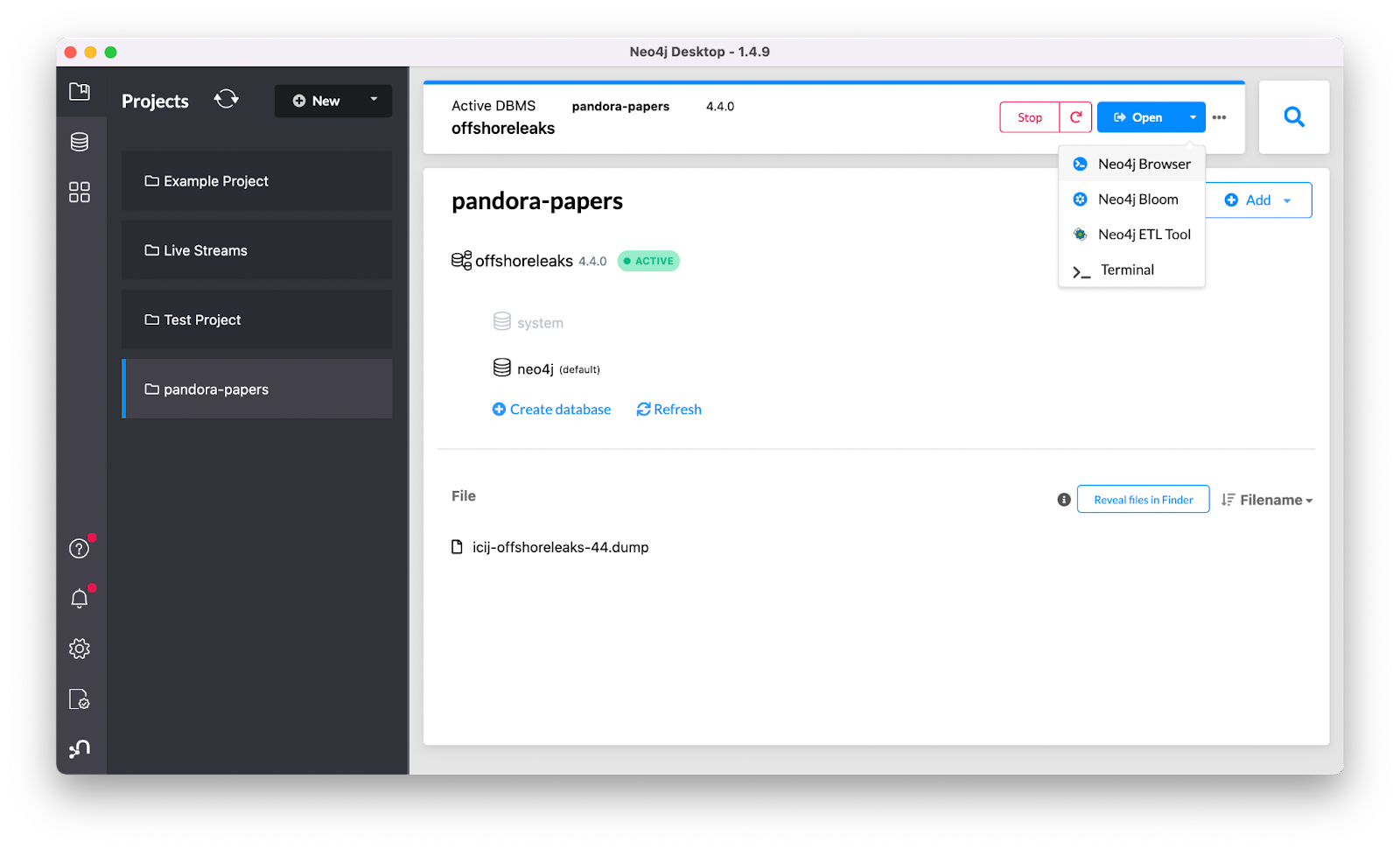Click the Create database link
The image size is (1400, 849).
pyautogui.click(x=551, y=410)
